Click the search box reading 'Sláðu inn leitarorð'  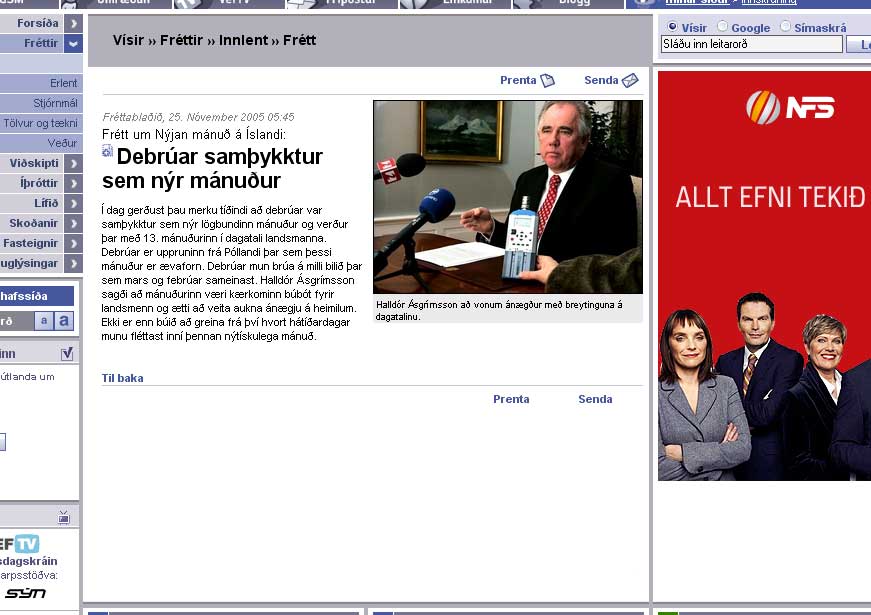point(752,44)
